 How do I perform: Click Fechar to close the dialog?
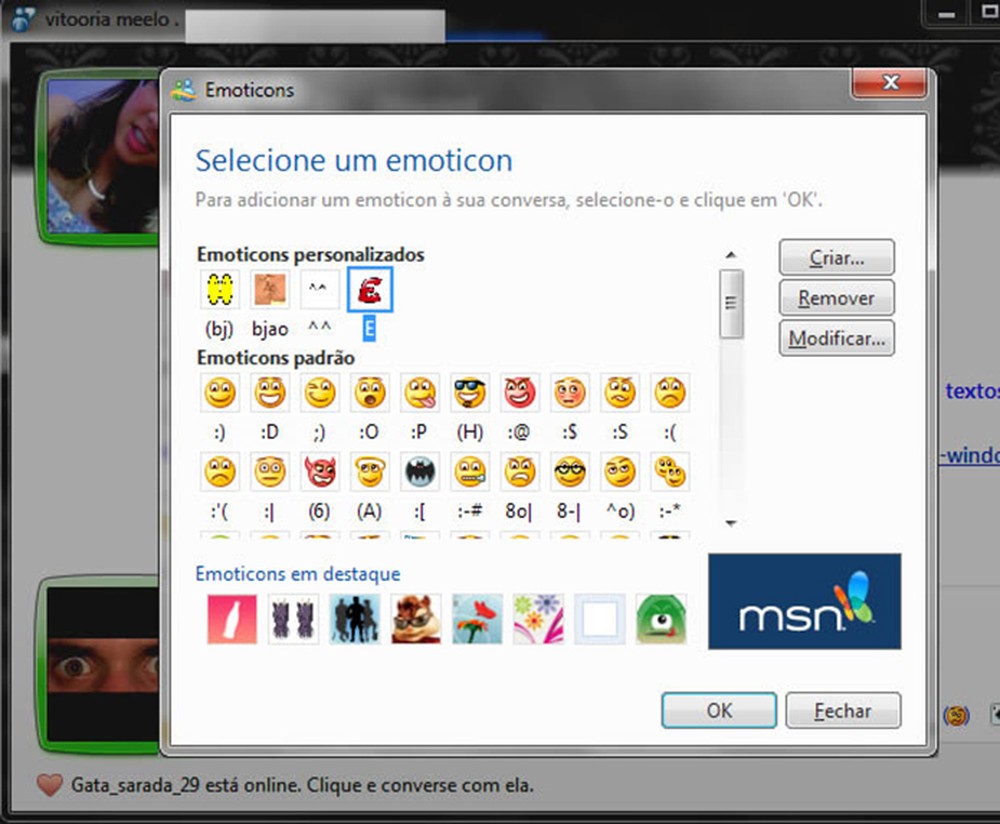[843, 710]
